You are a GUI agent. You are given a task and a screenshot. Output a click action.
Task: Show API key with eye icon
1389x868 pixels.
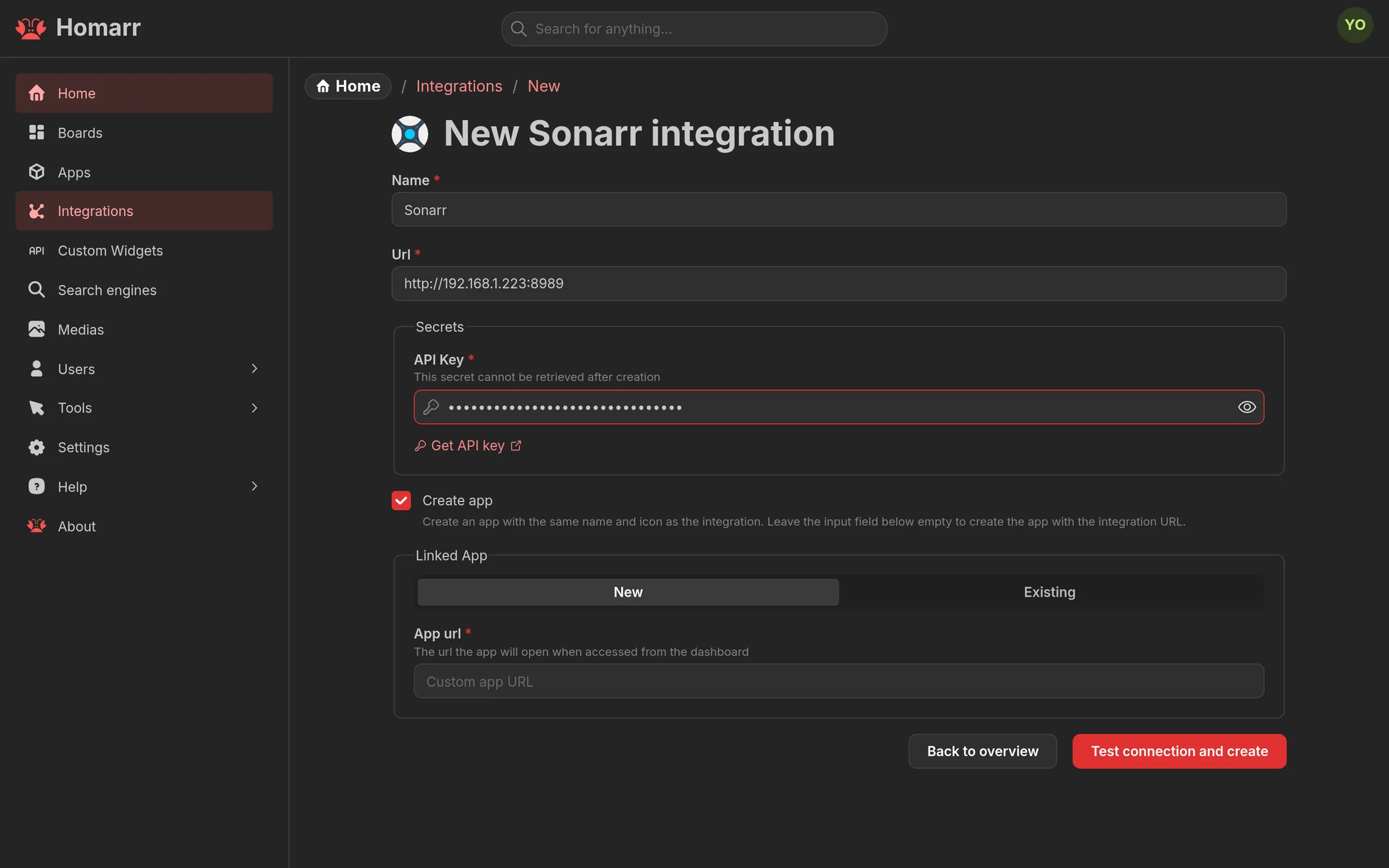[1247, 407]
